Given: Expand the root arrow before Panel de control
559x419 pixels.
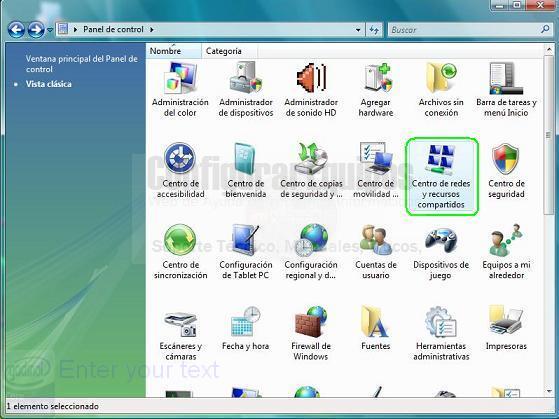Looking at the screenshot, I should pyautogui.click(x=75, y=30).
